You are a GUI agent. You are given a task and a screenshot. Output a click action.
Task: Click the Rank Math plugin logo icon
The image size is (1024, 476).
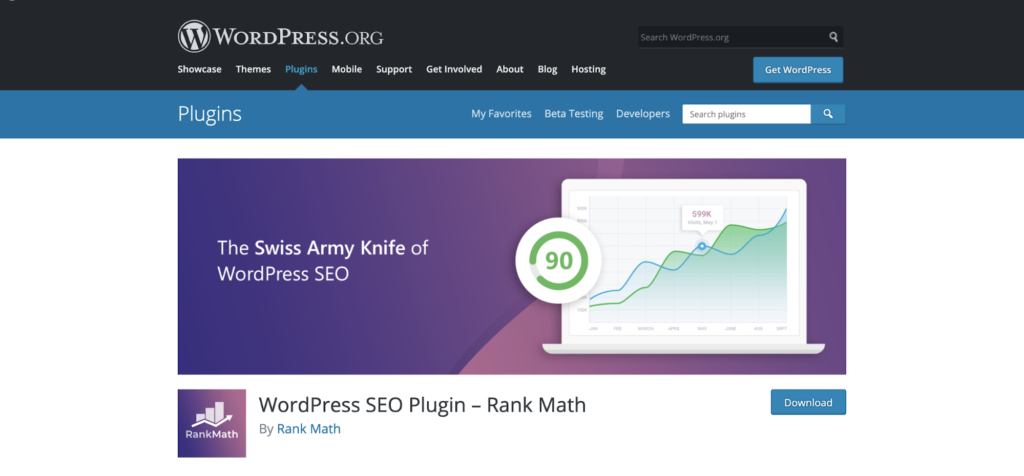click(x=212, y=423)
